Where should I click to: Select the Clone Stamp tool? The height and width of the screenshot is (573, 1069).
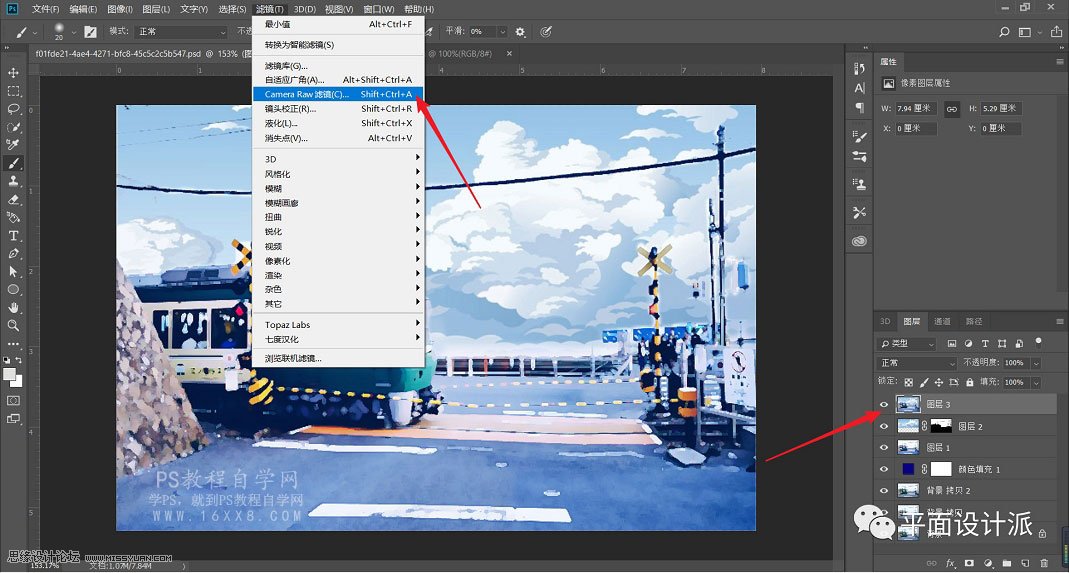(13, 181)
